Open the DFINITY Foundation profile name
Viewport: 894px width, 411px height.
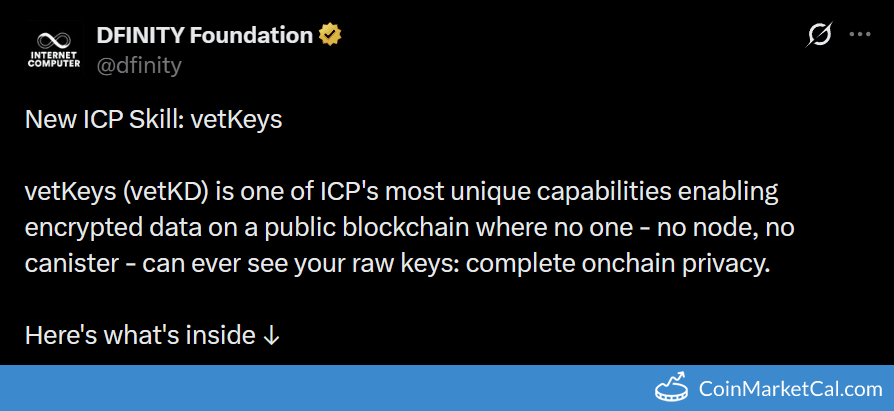point(204,36)
